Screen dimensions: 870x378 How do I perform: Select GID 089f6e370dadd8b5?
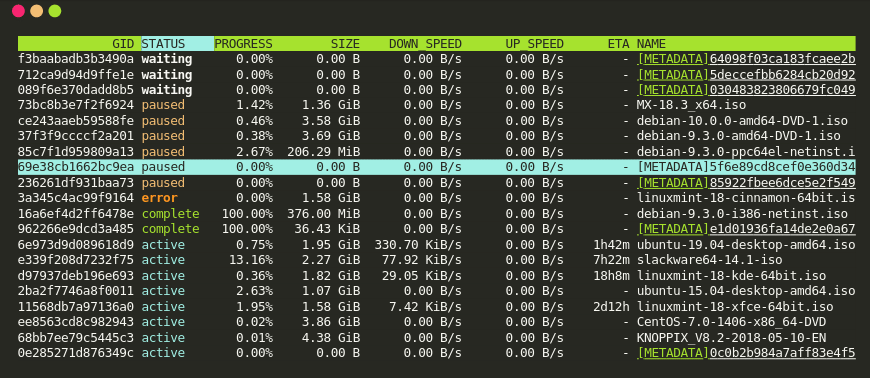click(75, 90)
